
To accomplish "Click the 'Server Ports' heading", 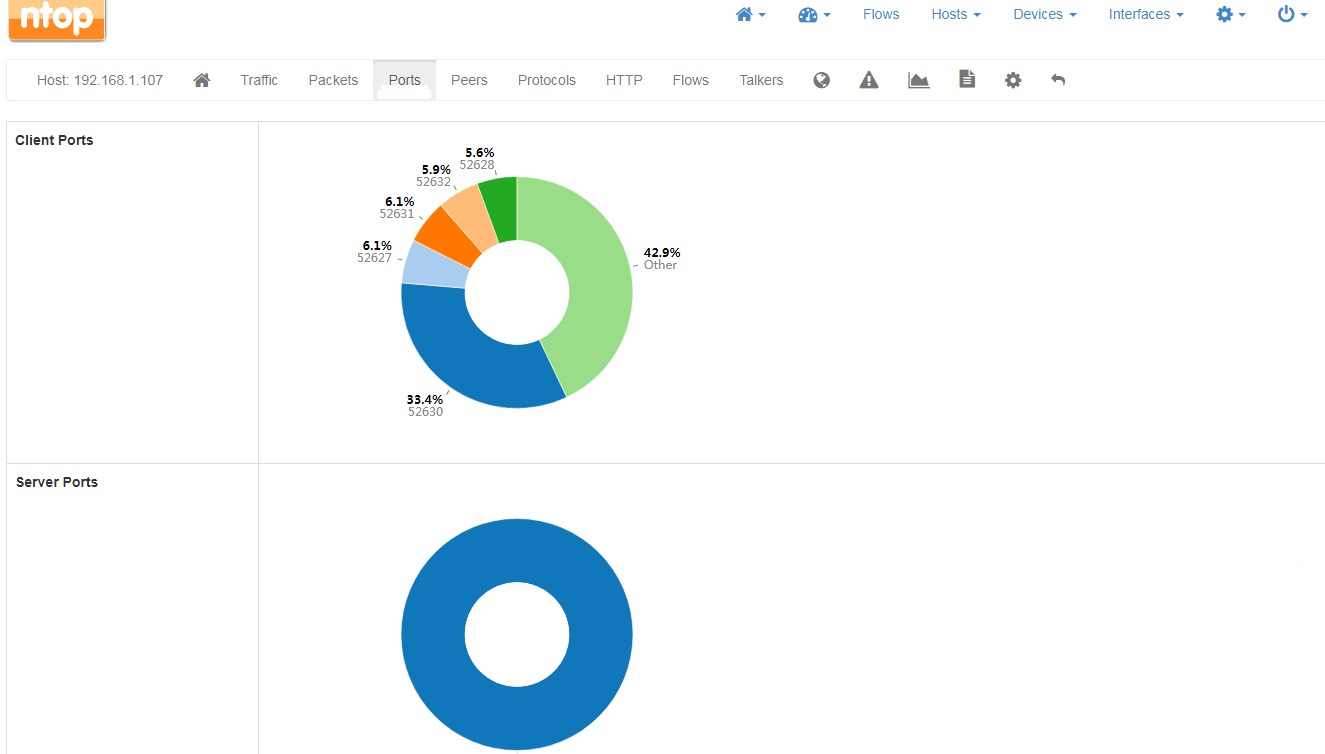I will click(57, 482).
